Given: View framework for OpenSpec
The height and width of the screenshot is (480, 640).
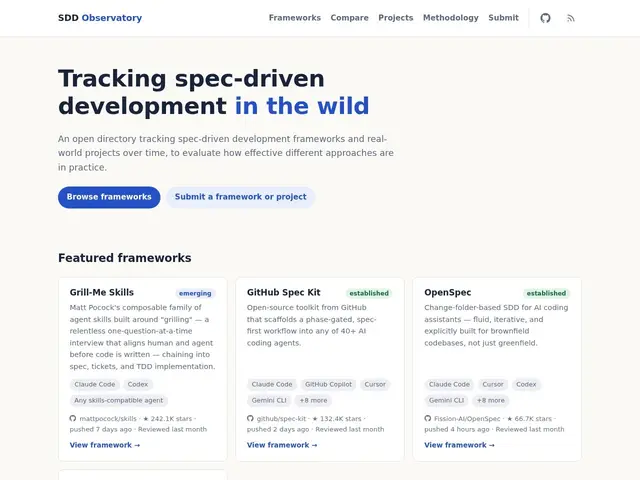Looking at the screenshot, I should pyautogui.click(x=459, y=445).
